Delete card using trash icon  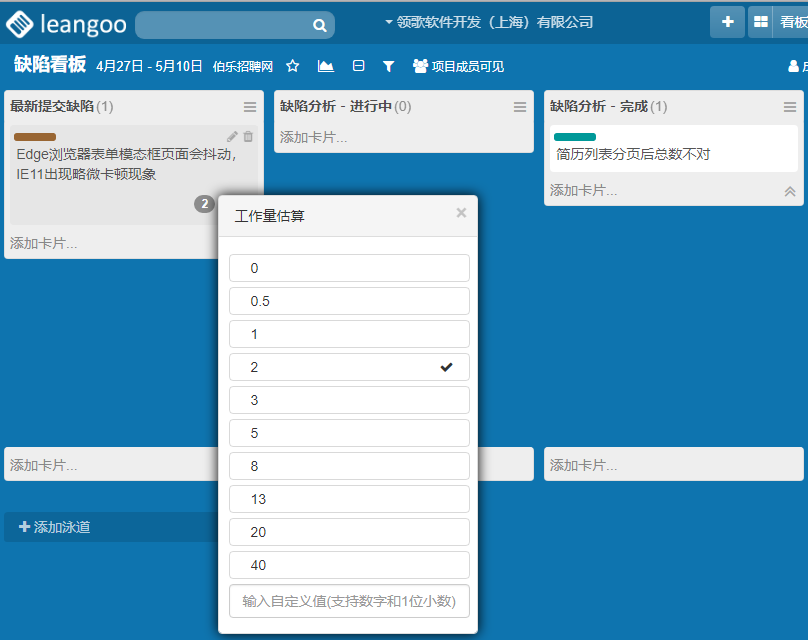coord(248,136)
